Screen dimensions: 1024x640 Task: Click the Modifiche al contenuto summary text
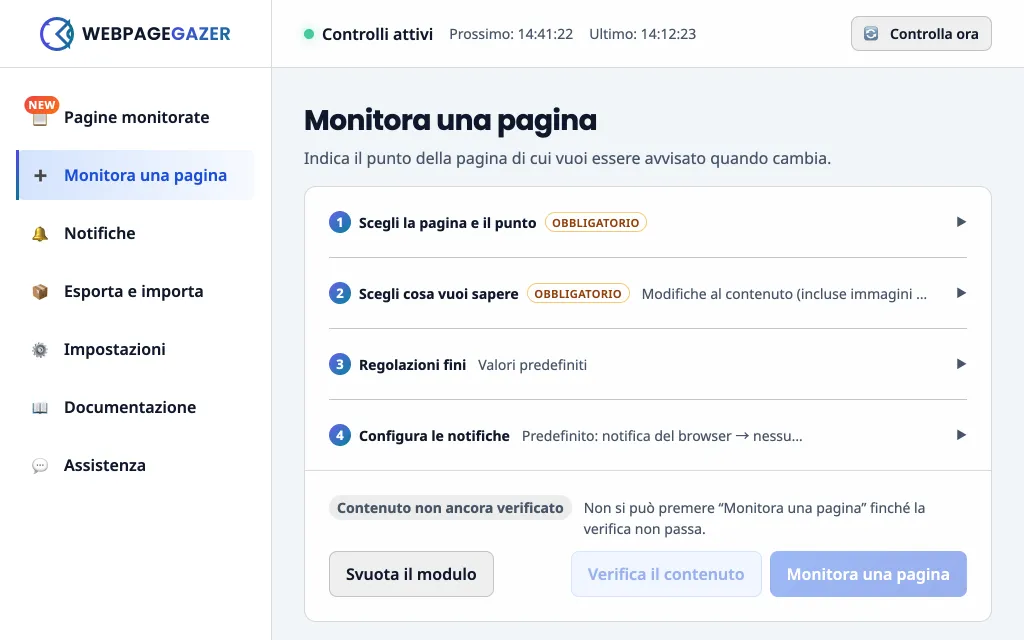tap(784, 294)
